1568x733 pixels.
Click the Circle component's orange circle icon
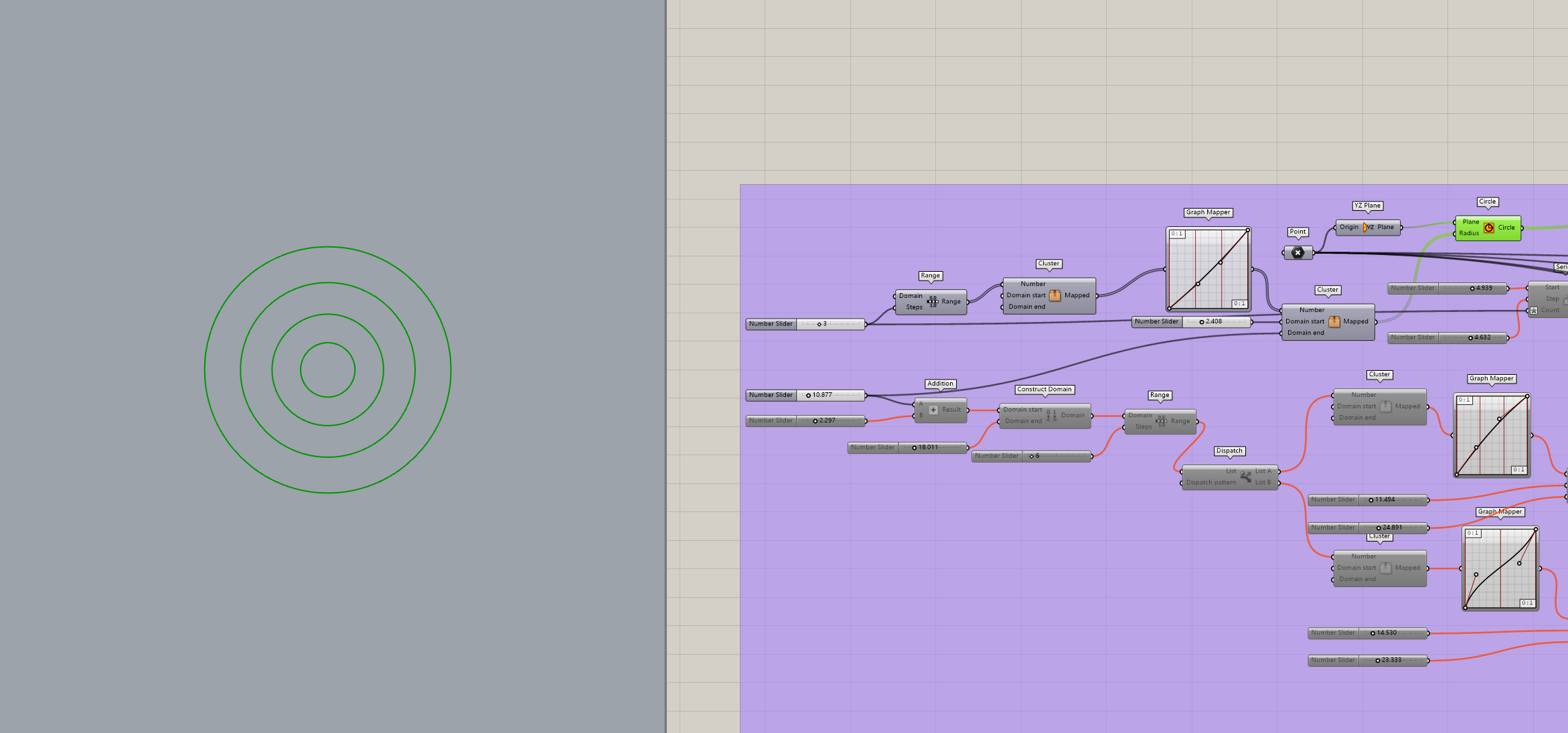coord(1488,228)
